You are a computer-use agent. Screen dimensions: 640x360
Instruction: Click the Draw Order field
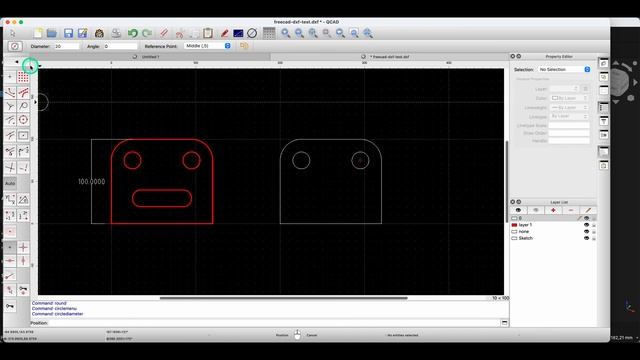[569, 133]
